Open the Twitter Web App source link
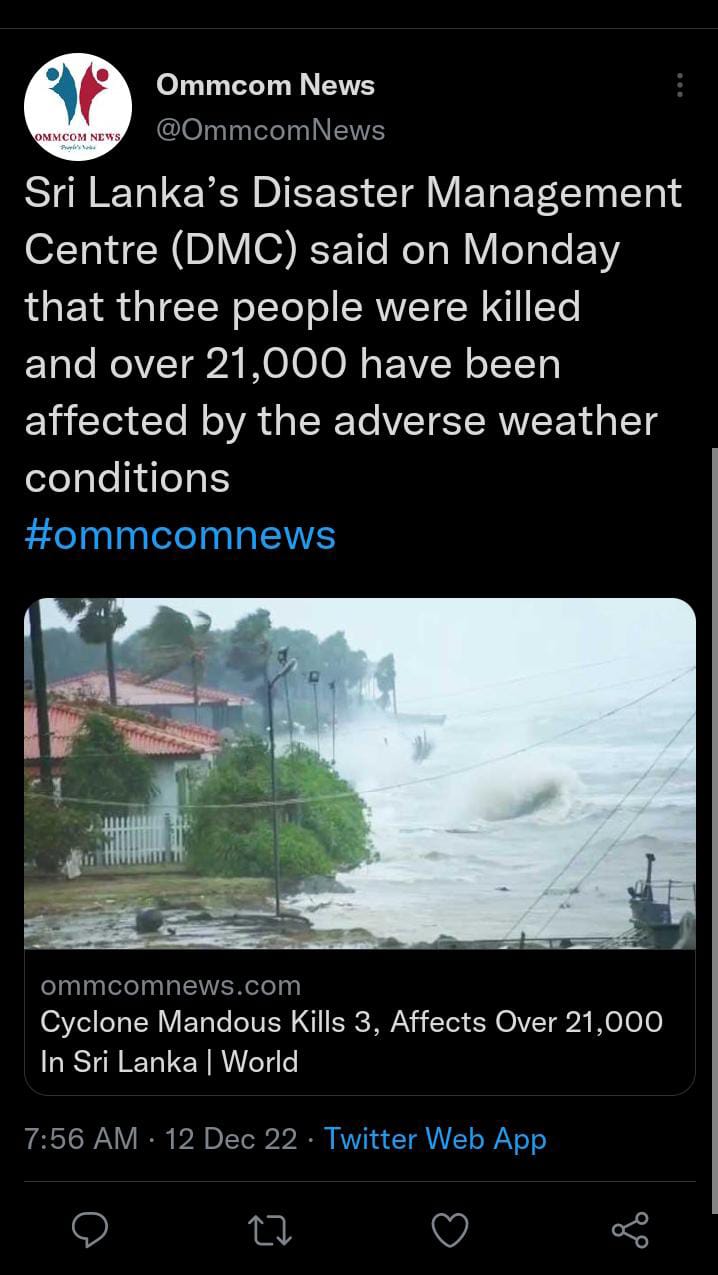Screen dimensions: 718x1275 pyautogui.click(x=435, y=1139)
